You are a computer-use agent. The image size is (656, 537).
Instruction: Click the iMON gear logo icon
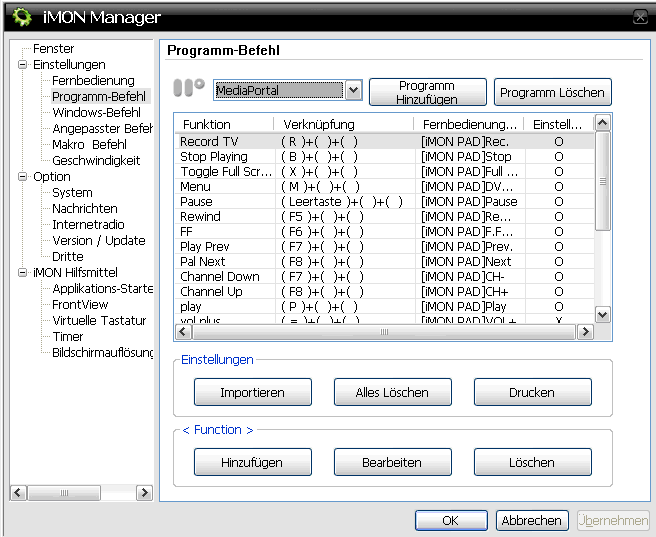[22, 17]
